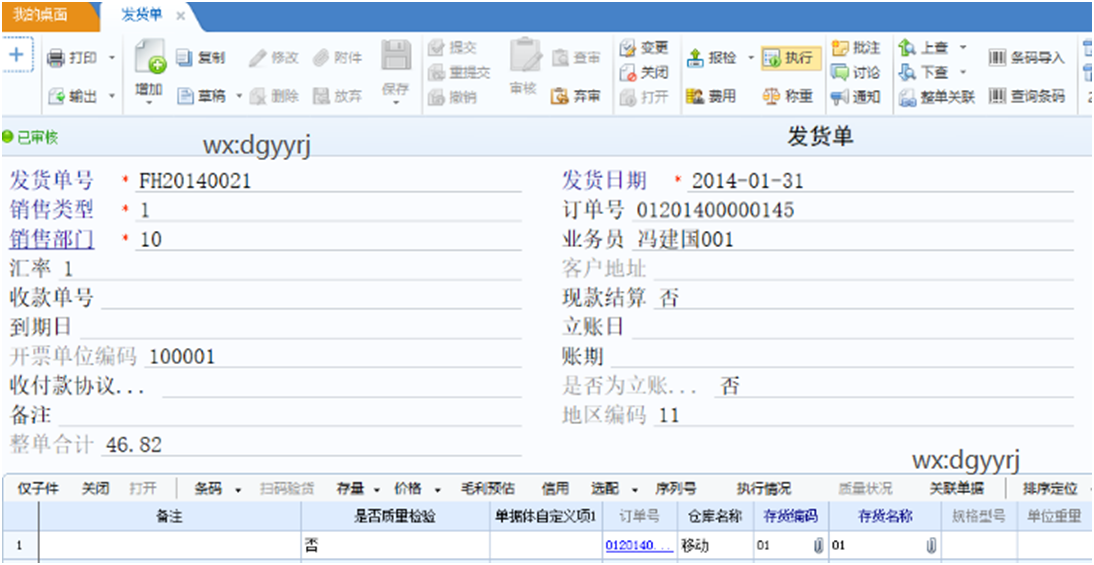Screen dimensions: 1094x565
Task: Click the 整单关联 linked documents icon
Action: click(x=907, y=97)
